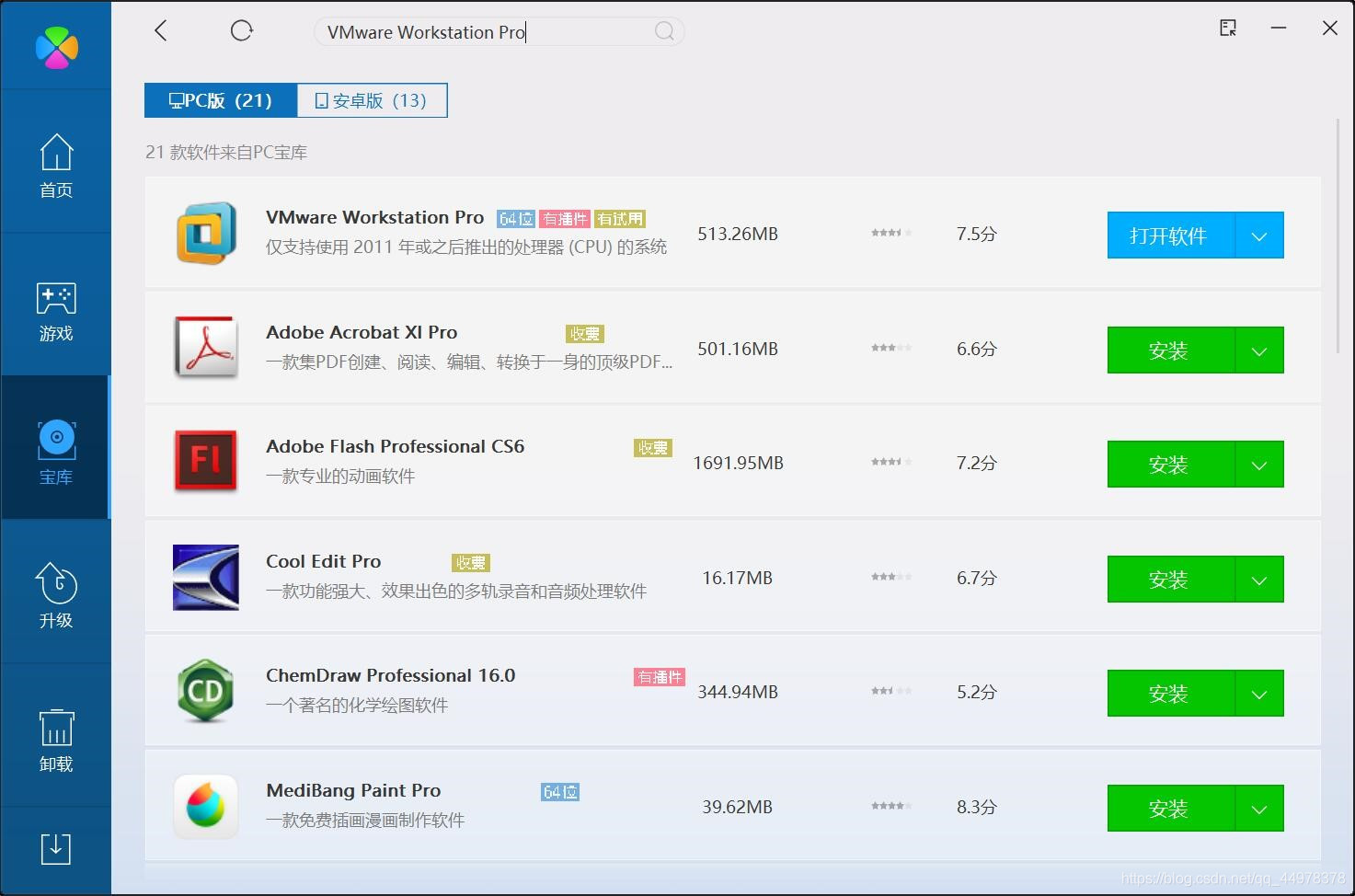Go back with the left arrow
The image size is (1355, 896).
[x=161, y=31]
